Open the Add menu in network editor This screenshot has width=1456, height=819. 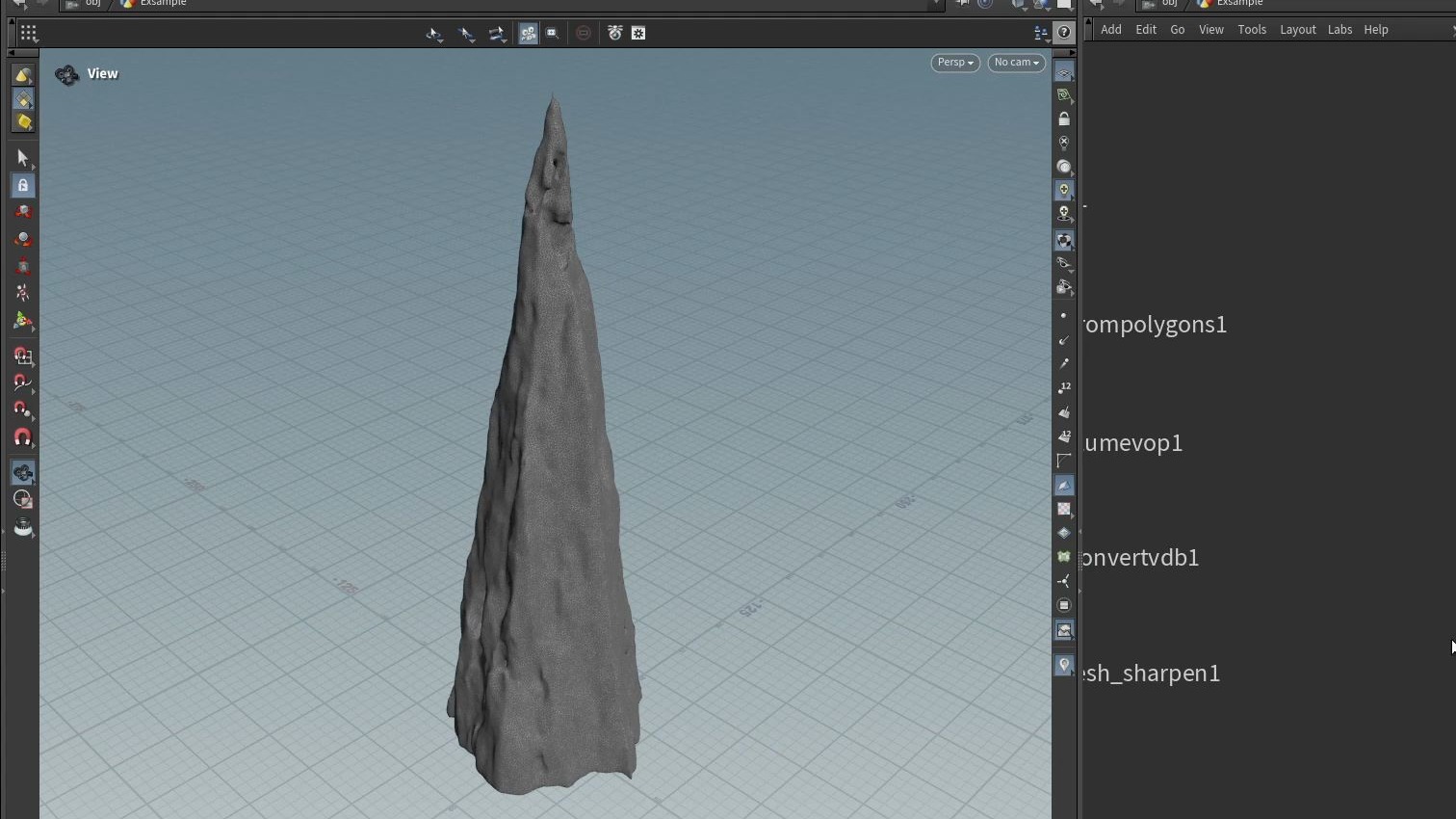point(1110,30)
